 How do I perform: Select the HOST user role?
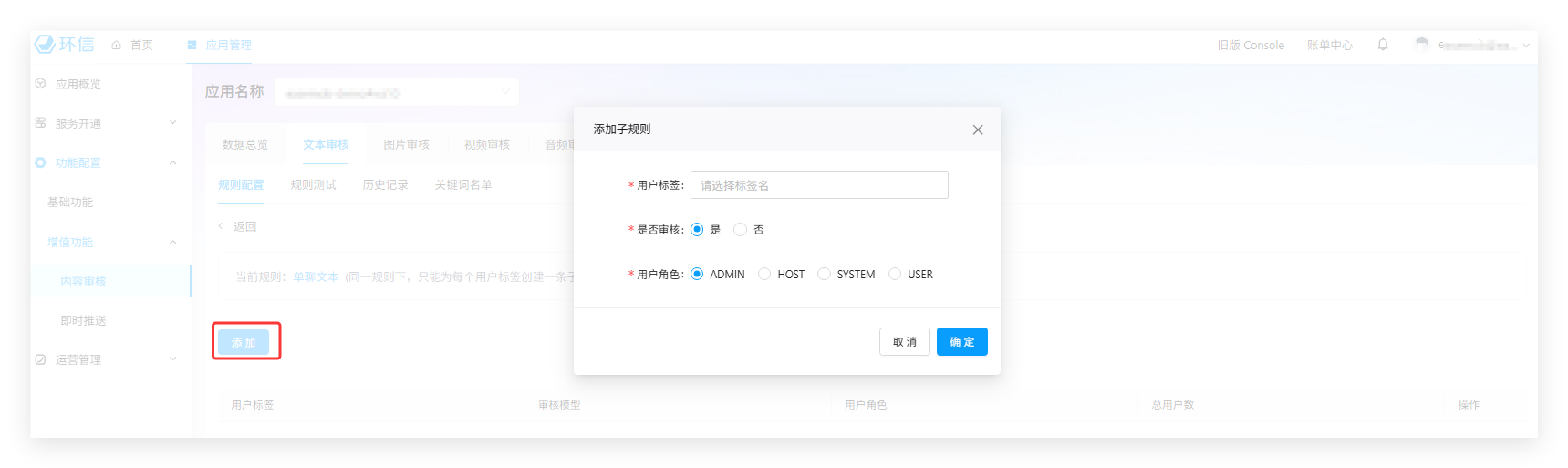(764, 274)
